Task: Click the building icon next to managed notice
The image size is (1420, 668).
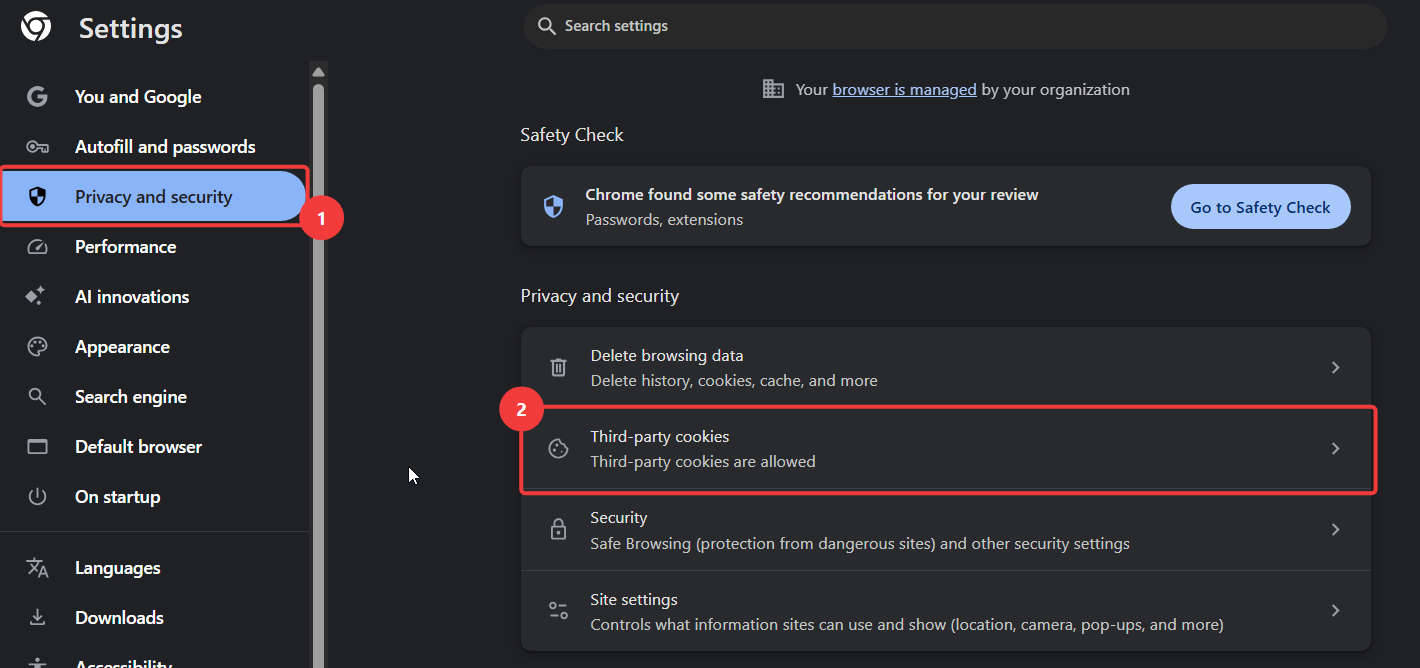Action: coord(773,89)
